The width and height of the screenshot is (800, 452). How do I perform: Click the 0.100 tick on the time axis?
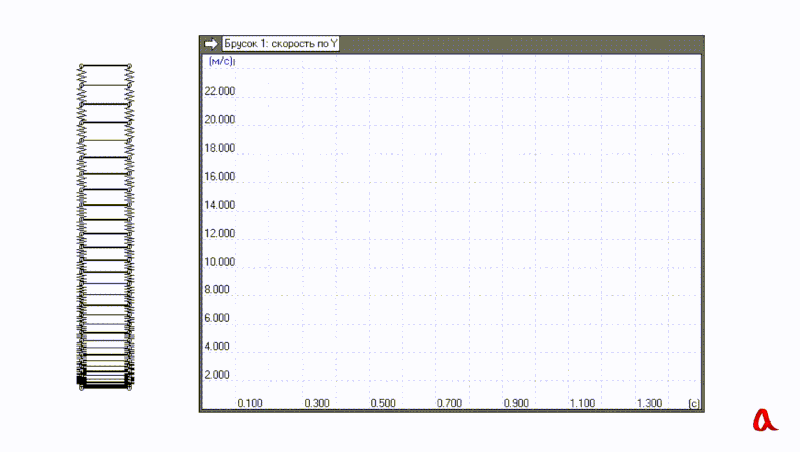point(250,404)
